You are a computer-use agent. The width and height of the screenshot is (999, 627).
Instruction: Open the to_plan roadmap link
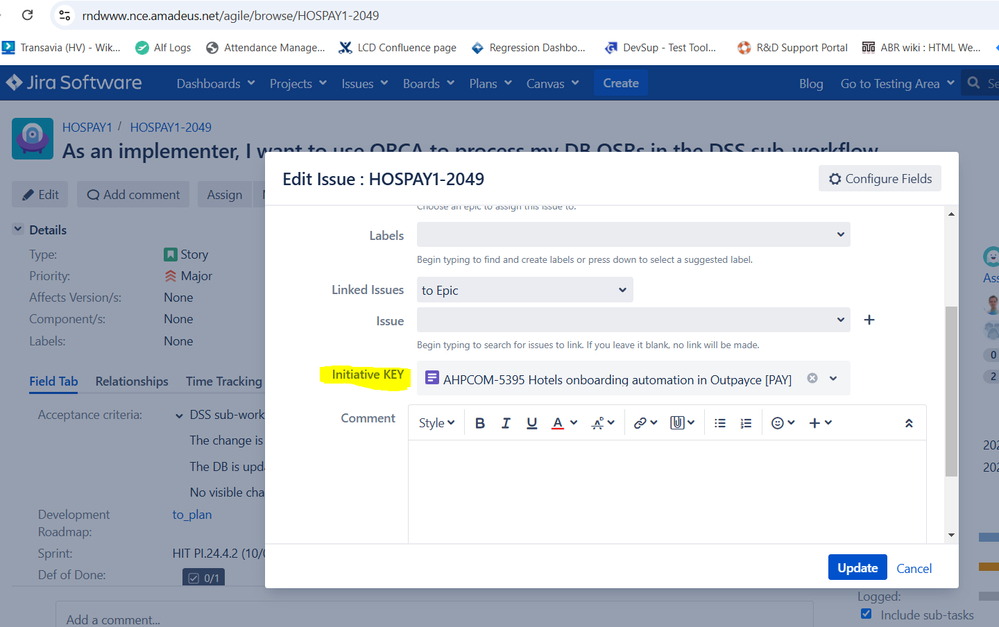192,515
